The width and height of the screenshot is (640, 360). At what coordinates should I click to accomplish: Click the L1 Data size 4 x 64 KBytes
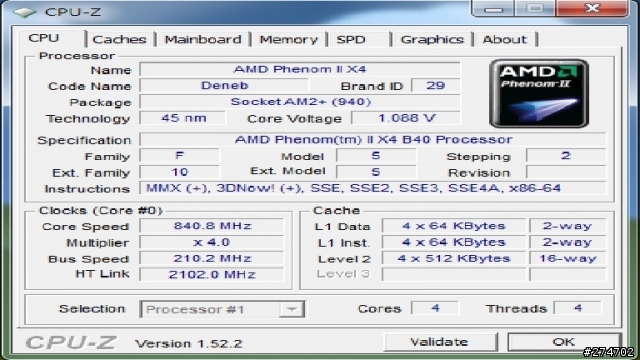click(x=454, y=226)
